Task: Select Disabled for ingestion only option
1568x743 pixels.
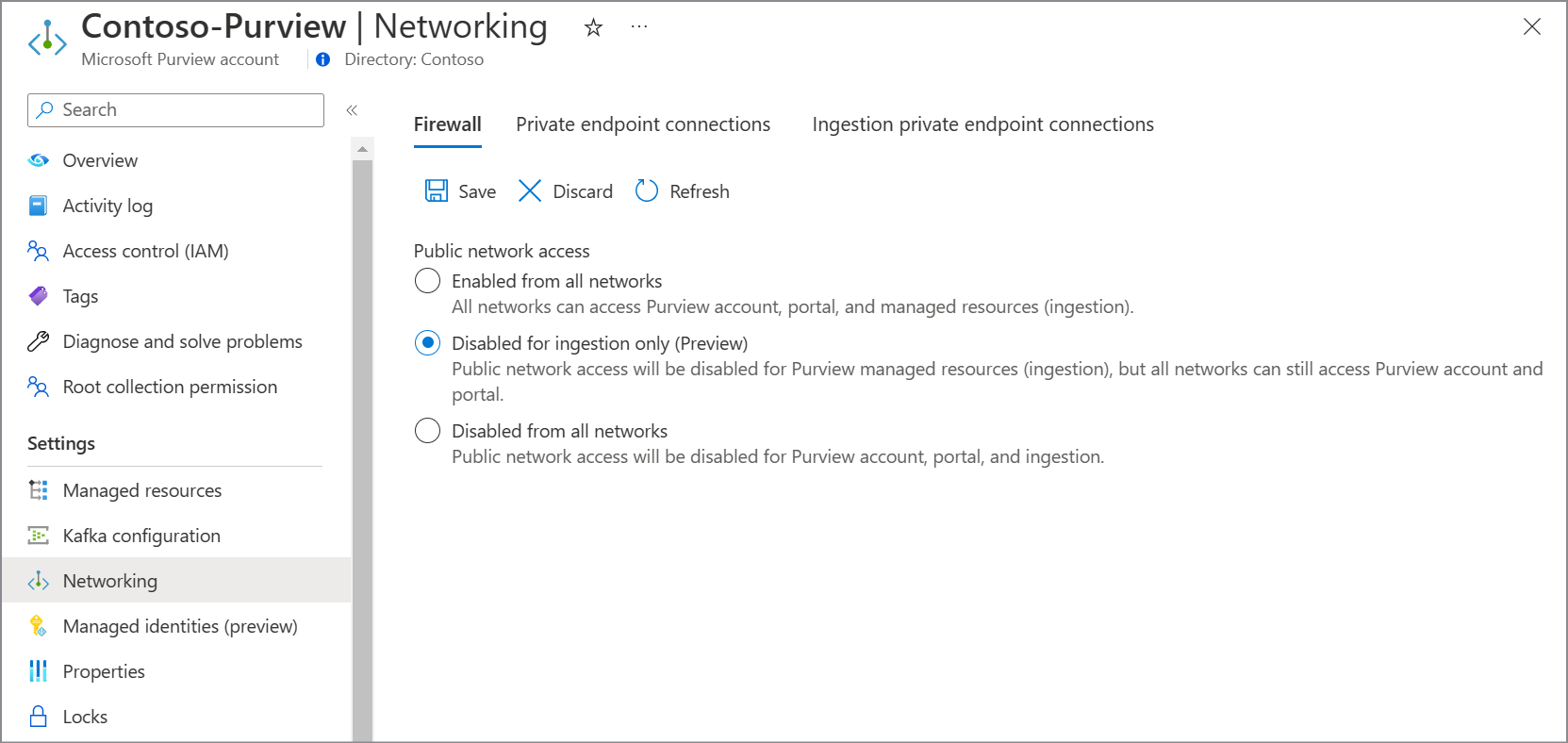Action: click(427, 343)
